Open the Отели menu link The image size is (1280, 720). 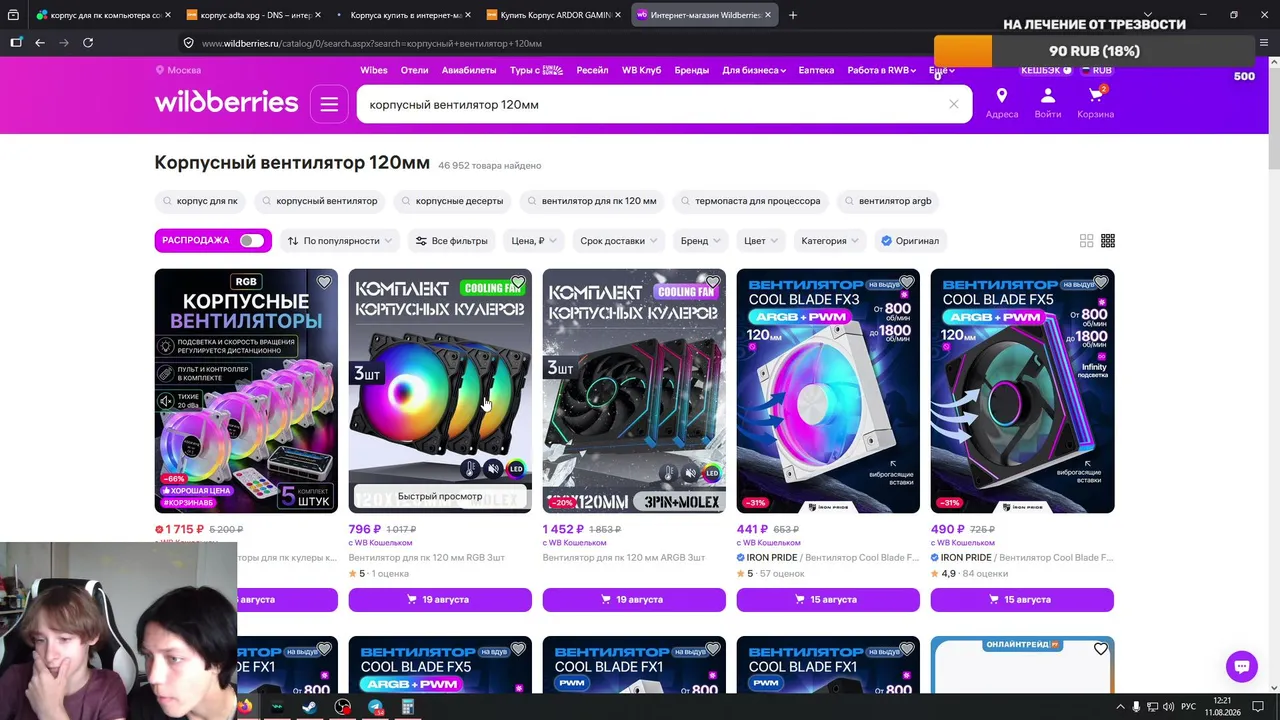(414, 70)
